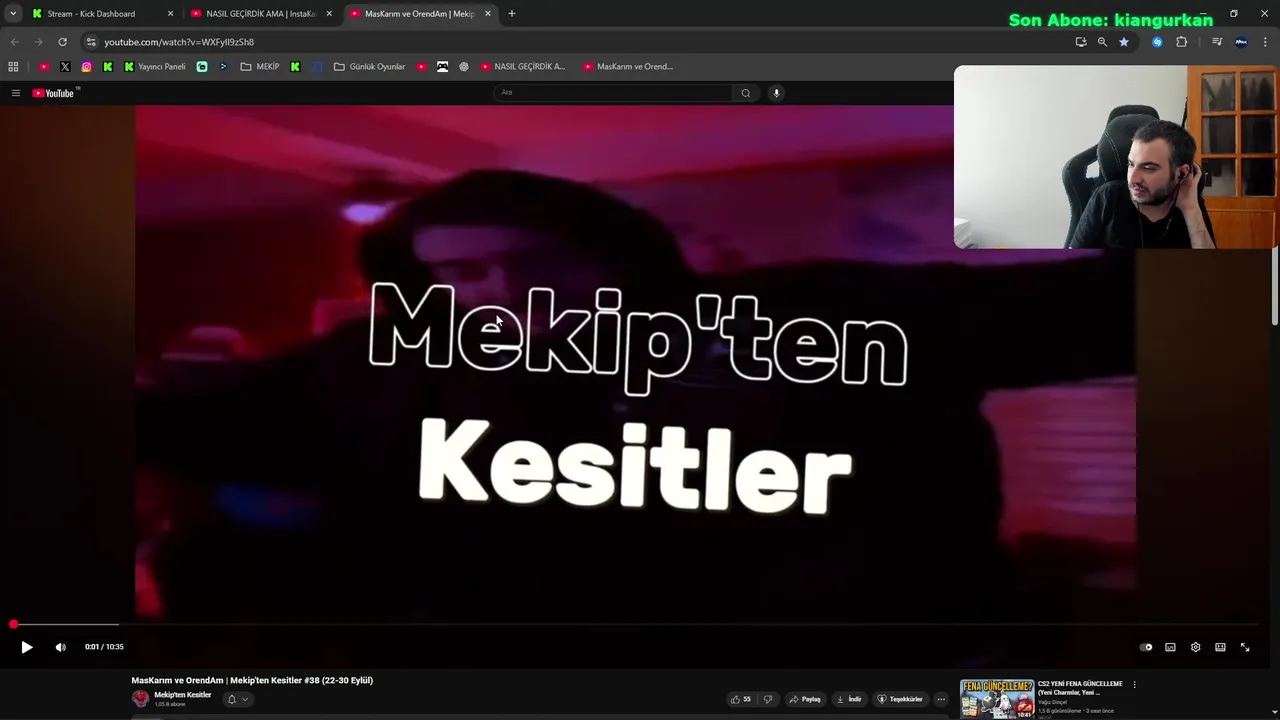Close the Stream - Kick Dashboard tab

pos(170,14)
